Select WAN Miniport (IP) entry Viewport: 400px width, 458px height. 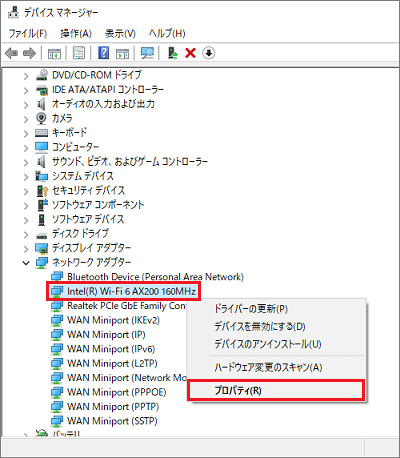pos(106,335)
